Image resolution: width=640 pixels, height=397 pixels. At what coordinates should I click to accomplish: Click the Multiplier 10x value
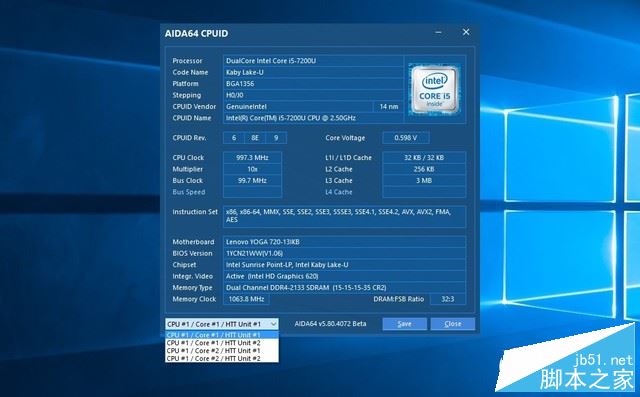252,169
